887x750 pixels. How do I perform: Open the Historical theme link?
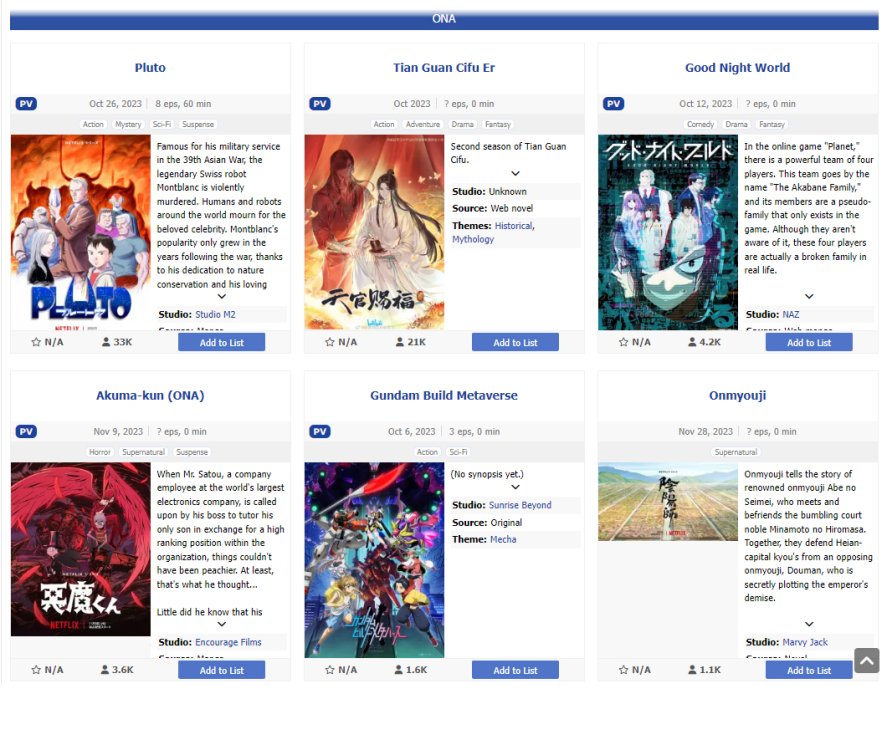(514, 226)
